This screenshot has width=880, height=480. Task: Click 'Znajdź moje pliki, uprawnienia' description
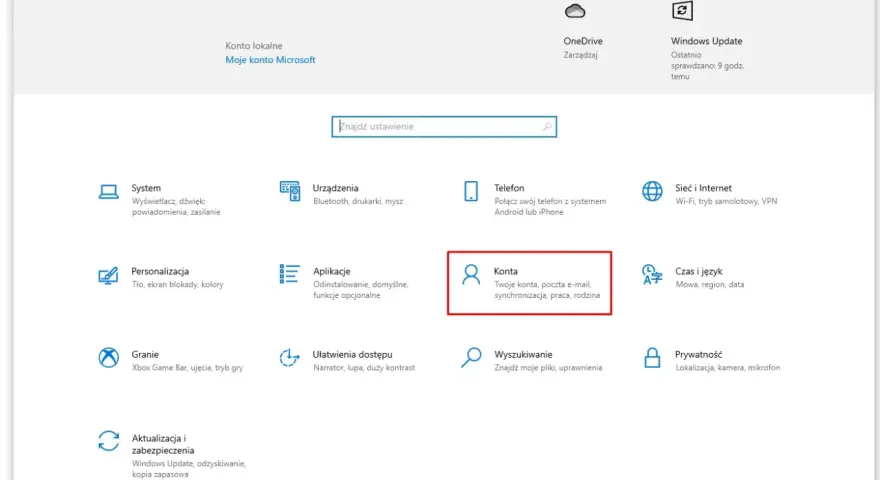pyautogui.click(x=548, y=367)
